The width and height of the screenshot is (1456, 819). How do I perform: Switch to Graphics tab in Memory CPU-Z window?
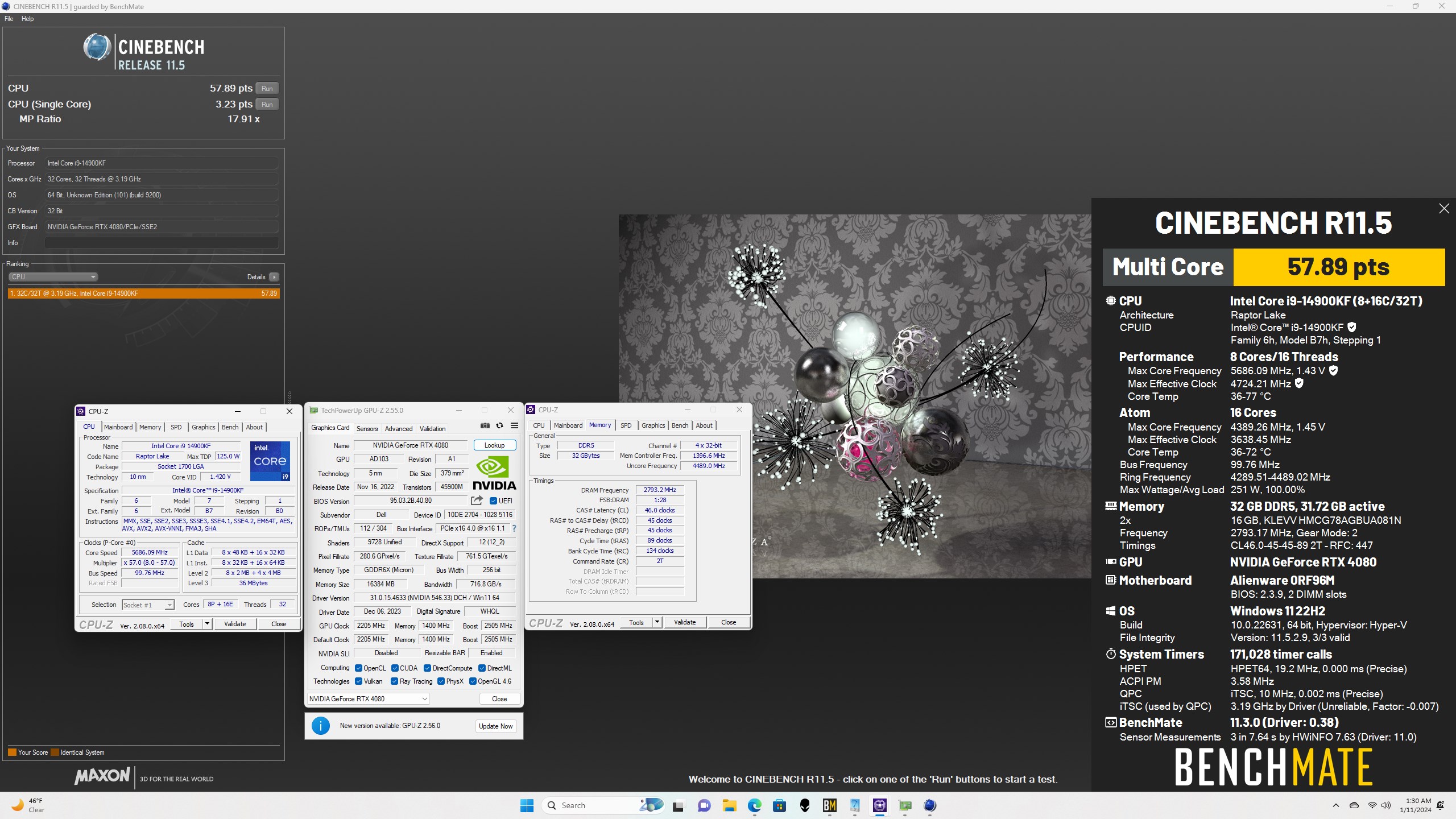pos(653,425)
